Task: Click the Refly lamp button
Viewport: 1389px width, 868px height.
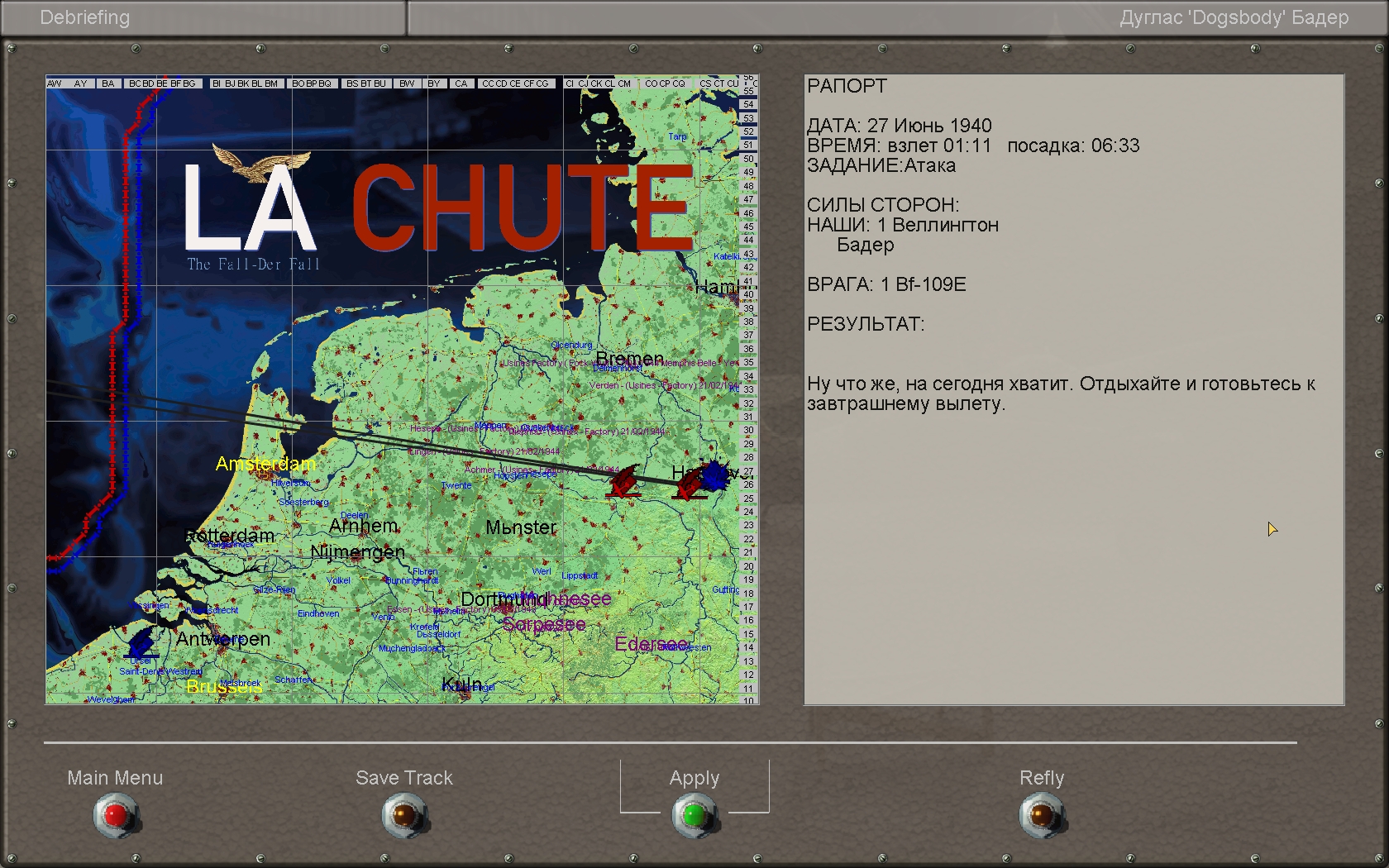Action: click(x=1042, y=815)
